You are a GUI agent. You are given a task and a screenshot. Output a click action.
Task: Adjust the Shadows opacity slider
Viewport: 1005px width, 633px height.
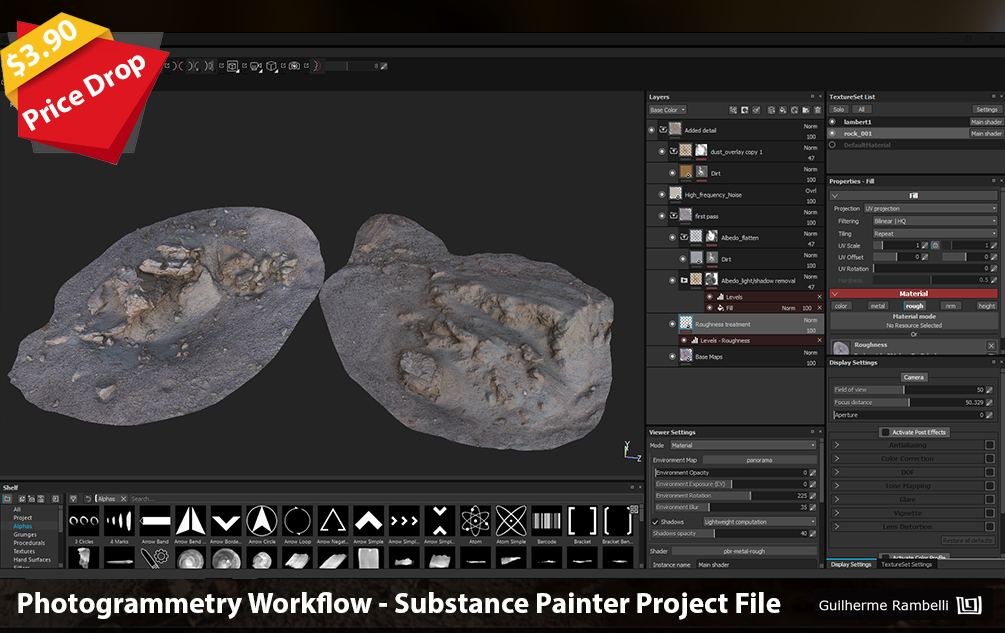[730, 534]
